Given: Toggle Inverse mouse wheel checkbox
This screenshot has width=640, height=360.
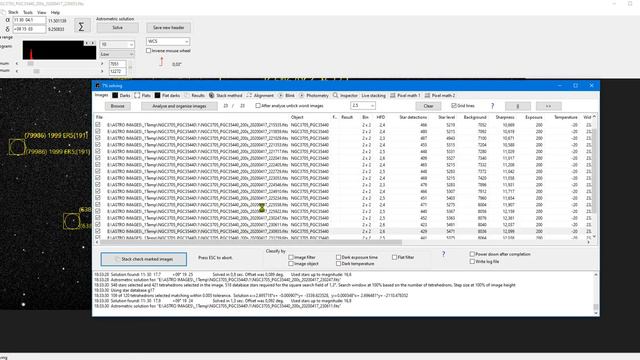Looking at the screenshot, I should click(x=168, y=51).
